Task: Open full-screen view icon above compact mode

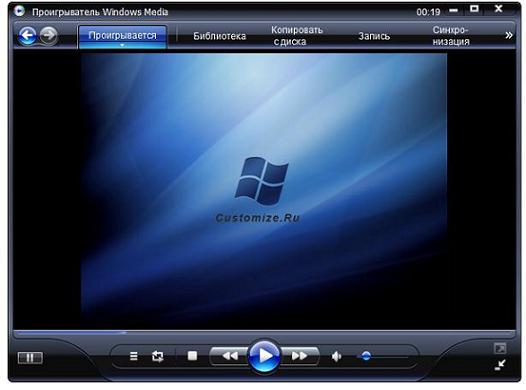Action: coord(500,349)
